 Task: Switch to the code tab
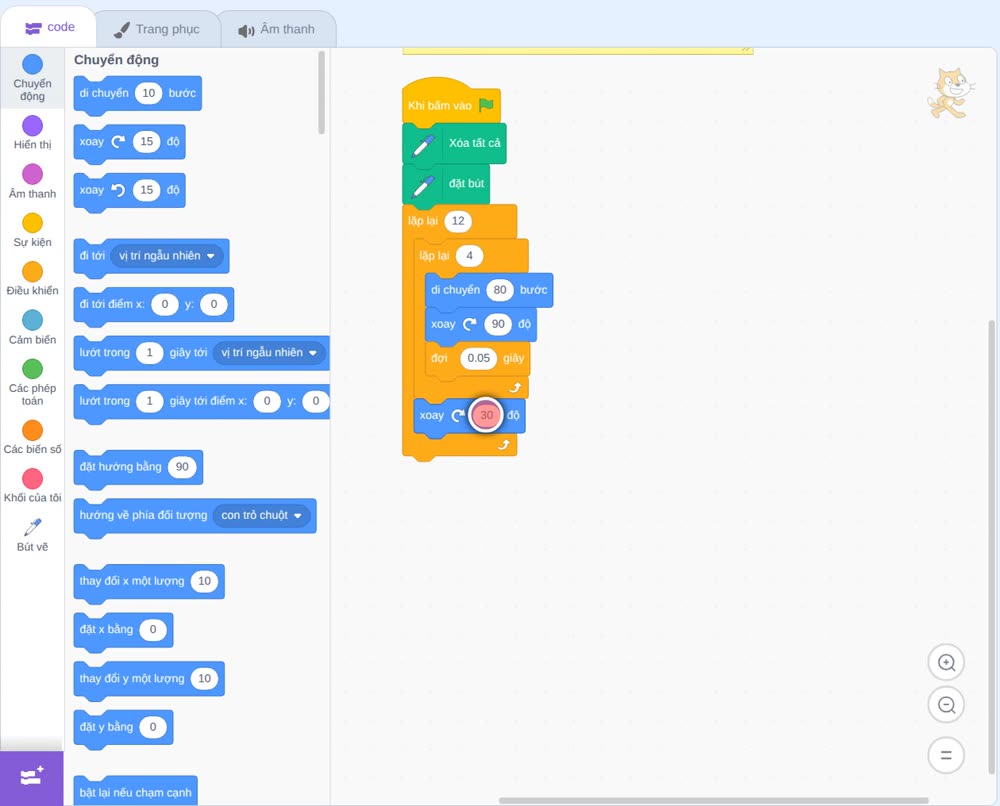tap(50, 27)
